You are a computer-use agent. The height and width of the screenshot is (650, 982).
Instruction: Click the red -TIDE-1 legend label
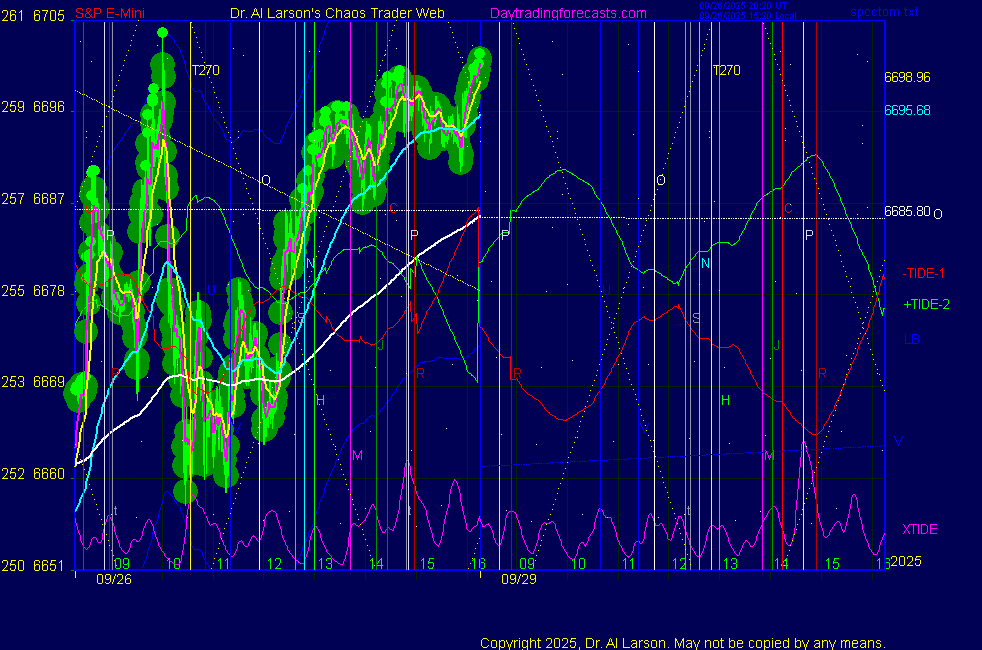pos(923,273)
